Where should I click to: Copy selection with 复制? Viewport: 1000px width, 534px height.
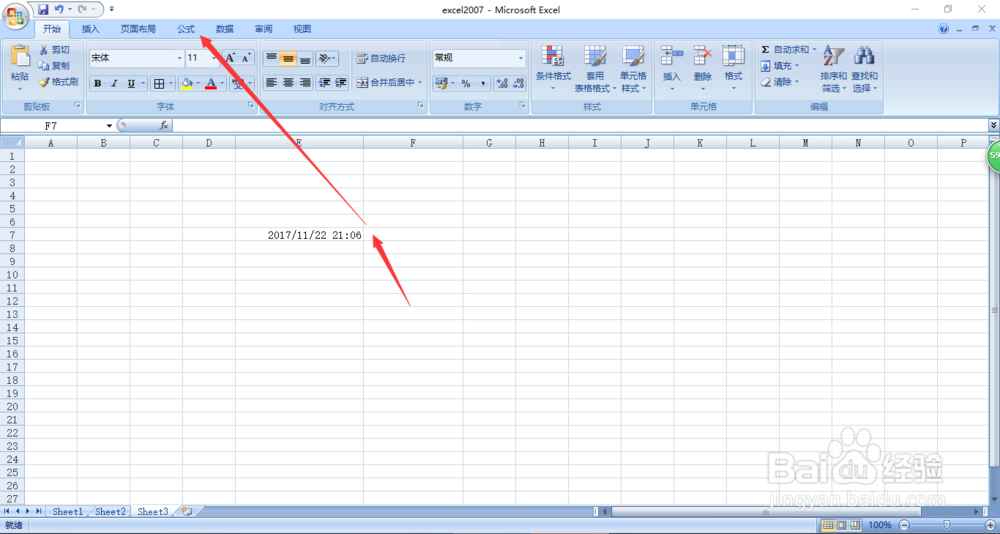(x=54, y=66)
